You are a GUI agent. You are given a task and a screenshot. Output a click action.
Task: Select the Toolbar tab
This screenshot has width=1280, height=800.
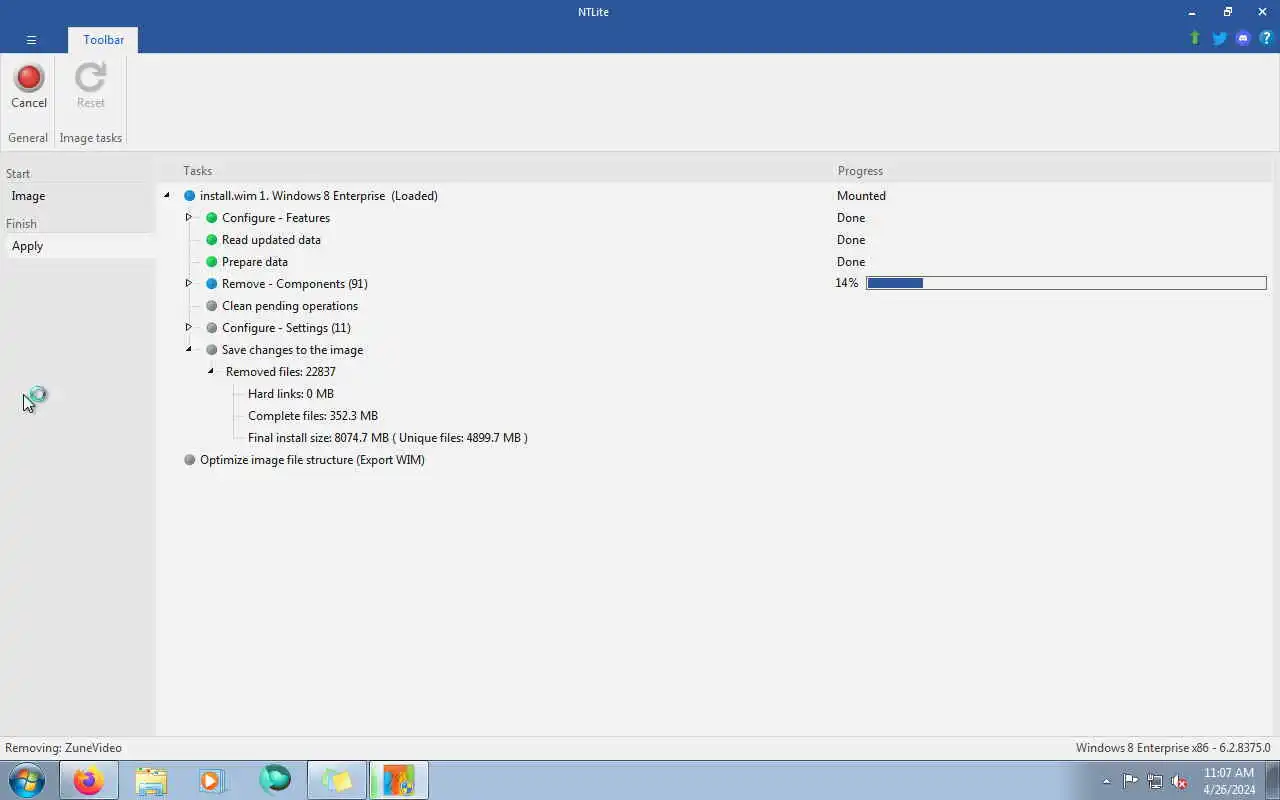[103, 40]
